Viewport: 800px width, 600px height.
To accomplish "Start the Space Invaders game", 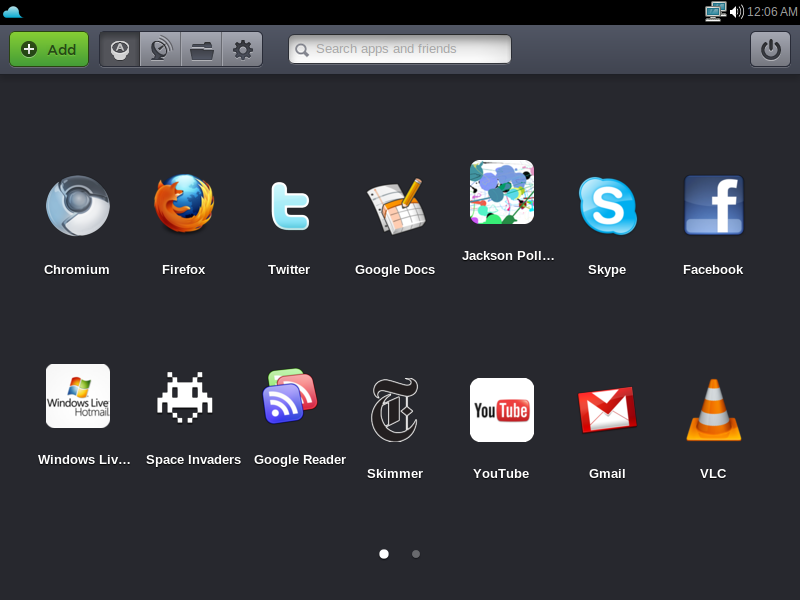I will point(184,396).
